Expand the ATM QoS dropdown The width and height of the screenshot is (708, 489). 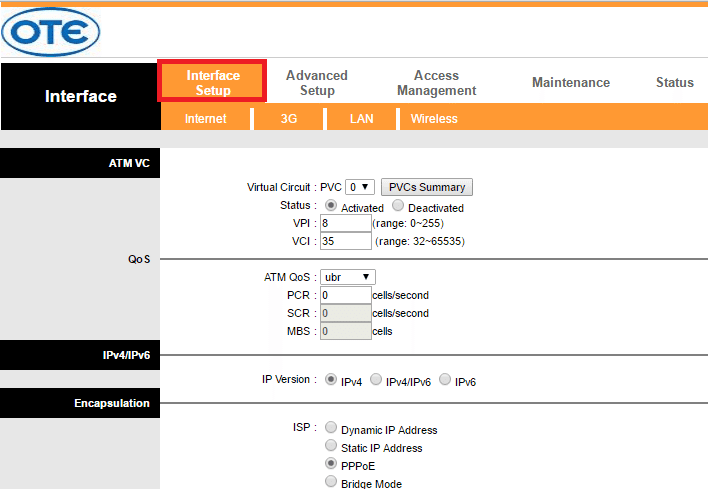tap(348, 277)
